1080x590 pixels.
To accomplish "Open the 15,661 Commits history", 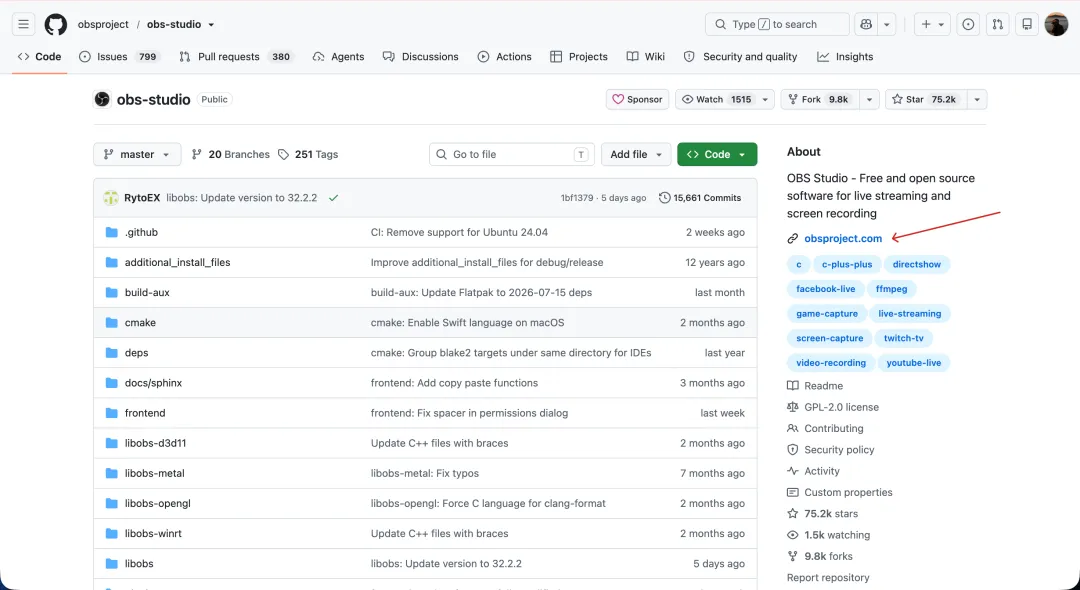I will [x=700, y=198].
